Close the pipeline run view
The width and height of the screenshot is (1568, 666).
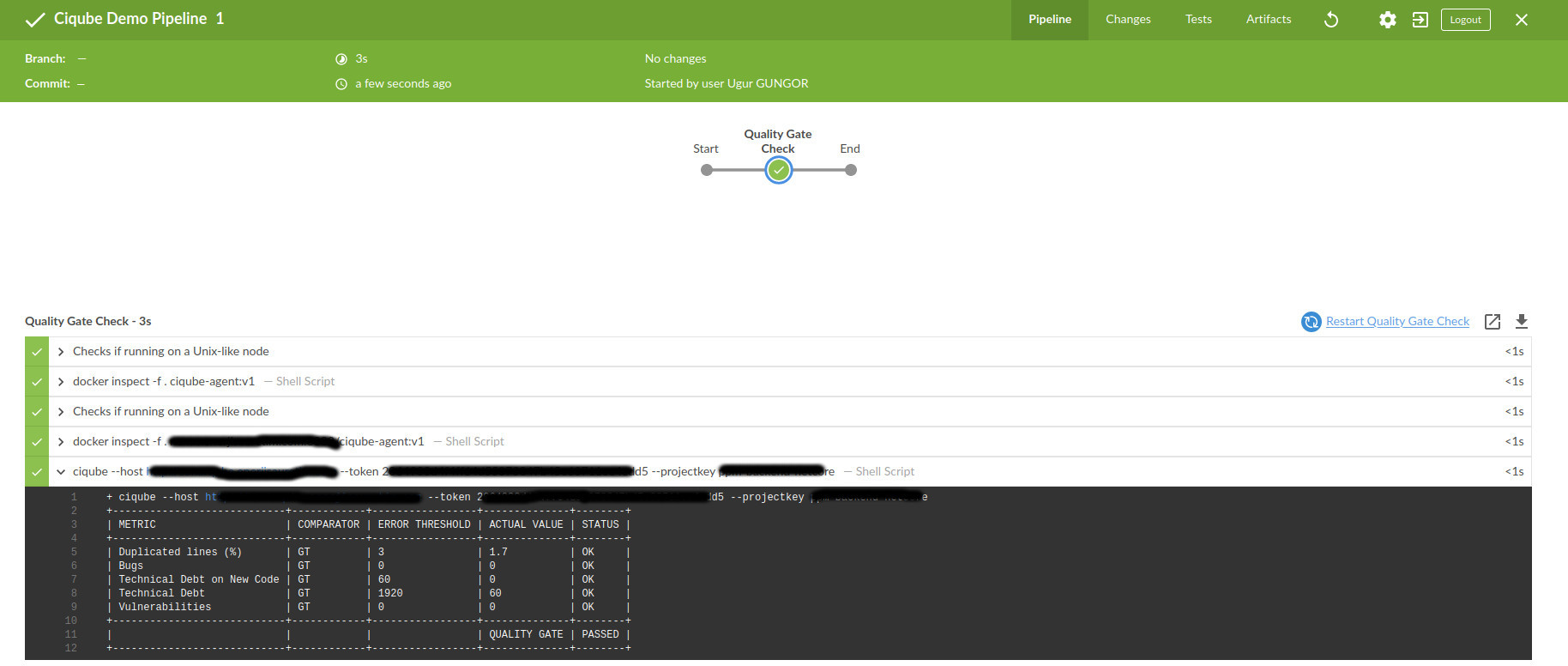click(1522, 20)
